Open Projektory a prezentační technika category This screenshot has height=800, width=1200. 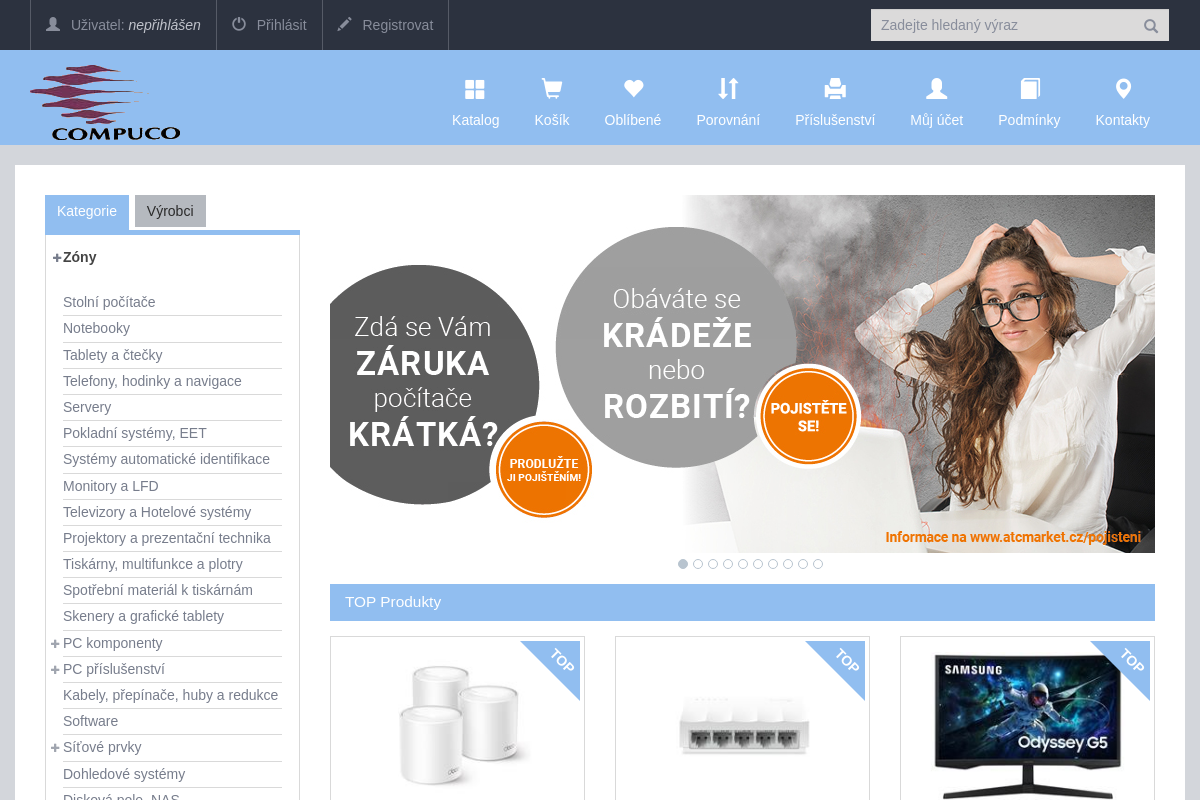point(167,538)
